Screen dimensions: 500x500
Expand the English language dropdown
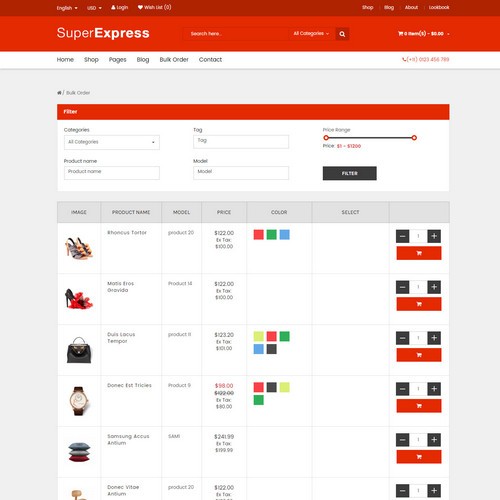[67, 8]
